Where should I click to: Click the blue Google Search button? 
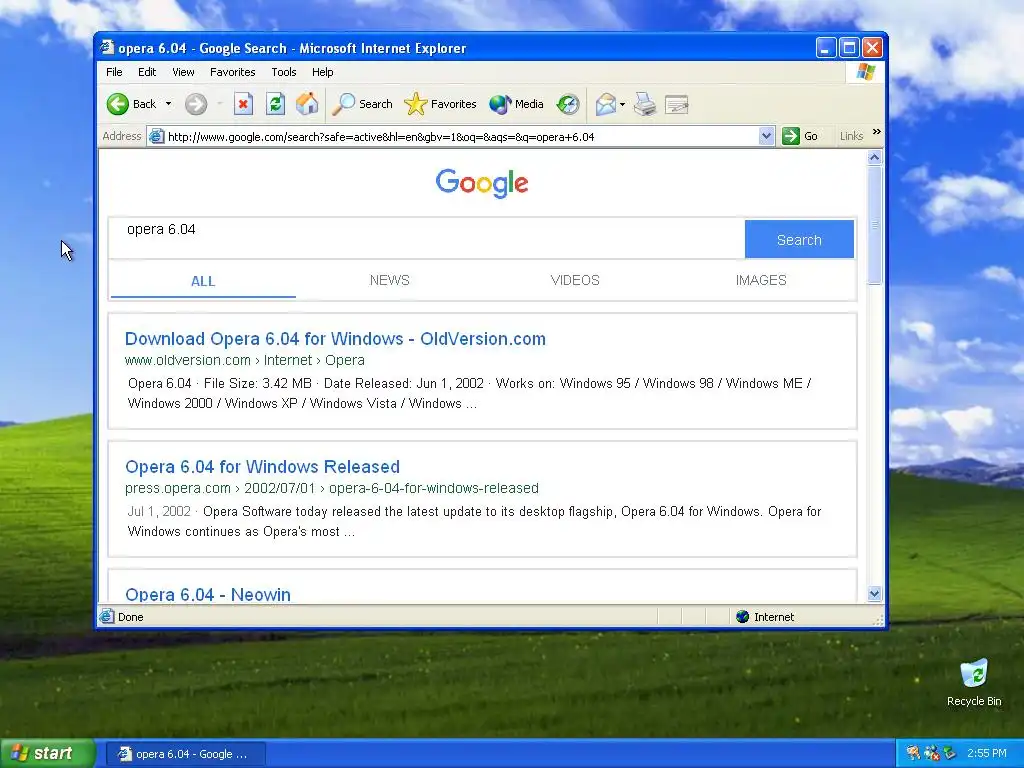pyautogui.click(x=799, y=240)
